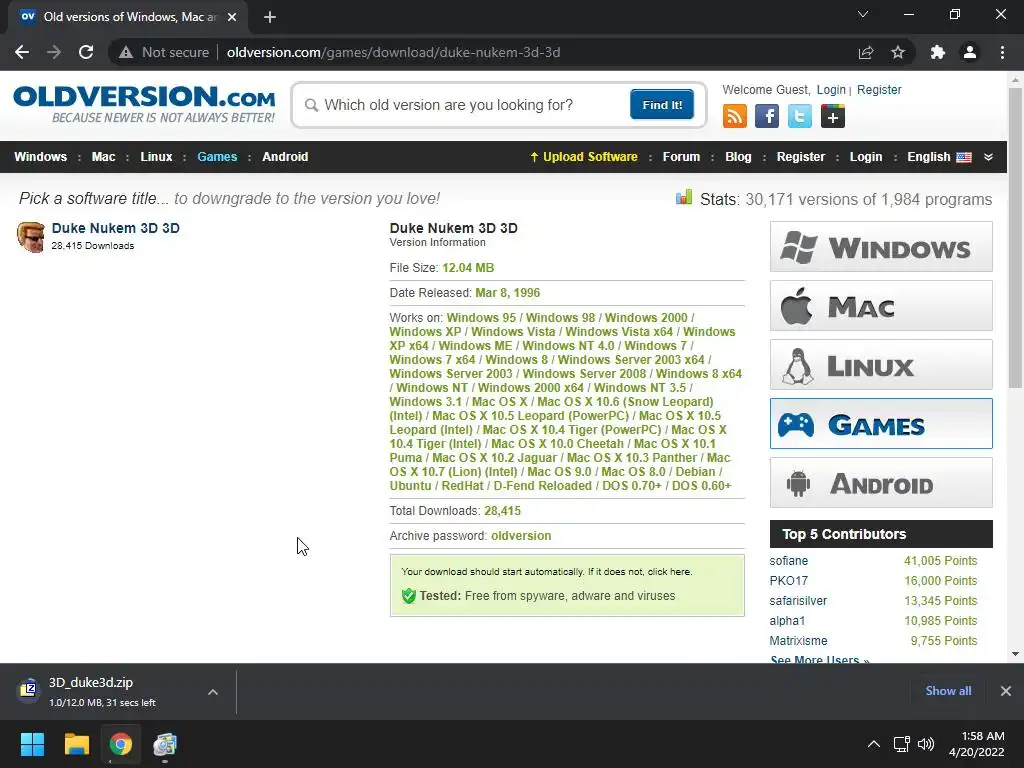The width and height of the screenshot is (1024, 768).
Task: Click the big Windows category button
Action: (x=881, y=247)
